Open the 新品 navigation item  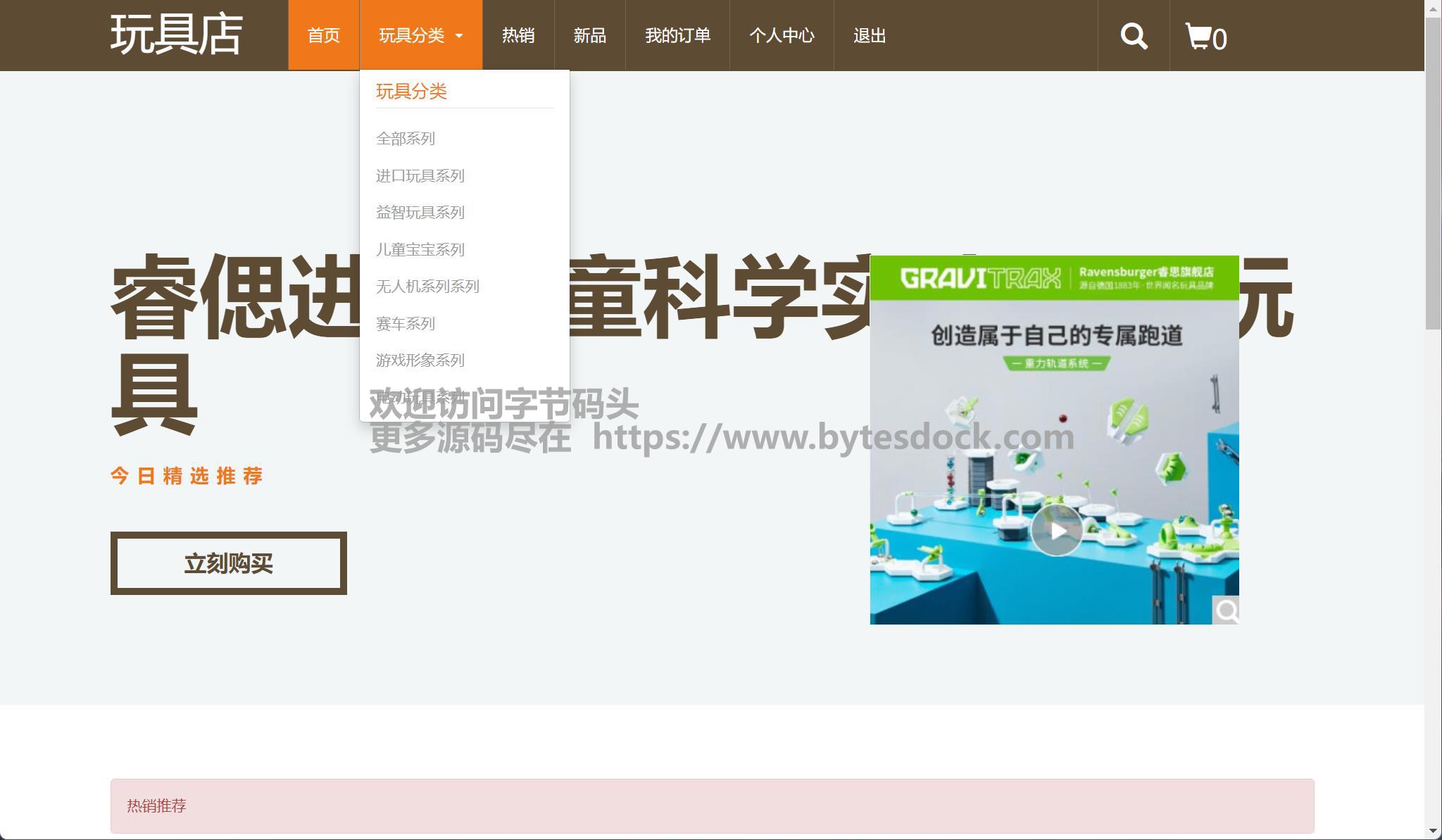tap(590, 35)
